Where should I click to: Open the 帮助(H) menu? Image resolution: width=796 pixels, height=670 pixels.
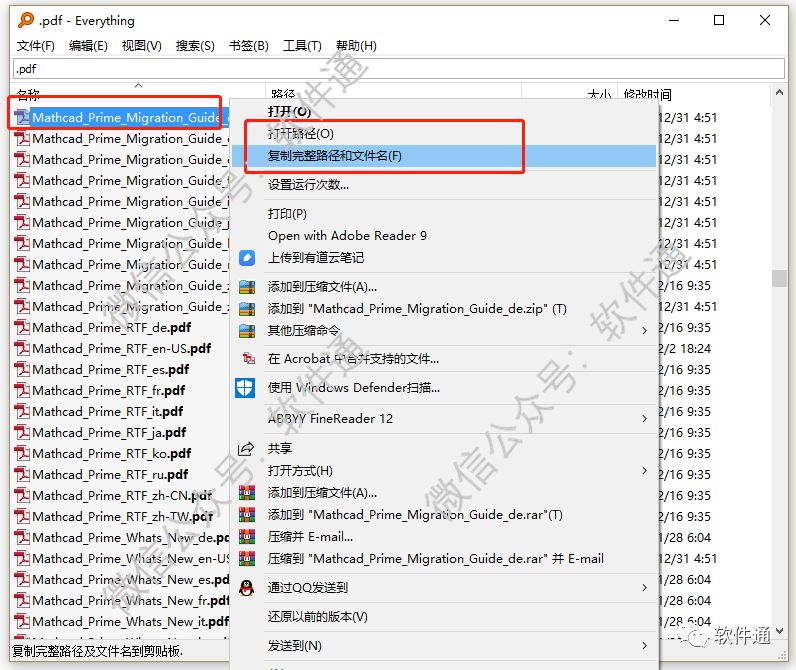(x=356, y=46)
